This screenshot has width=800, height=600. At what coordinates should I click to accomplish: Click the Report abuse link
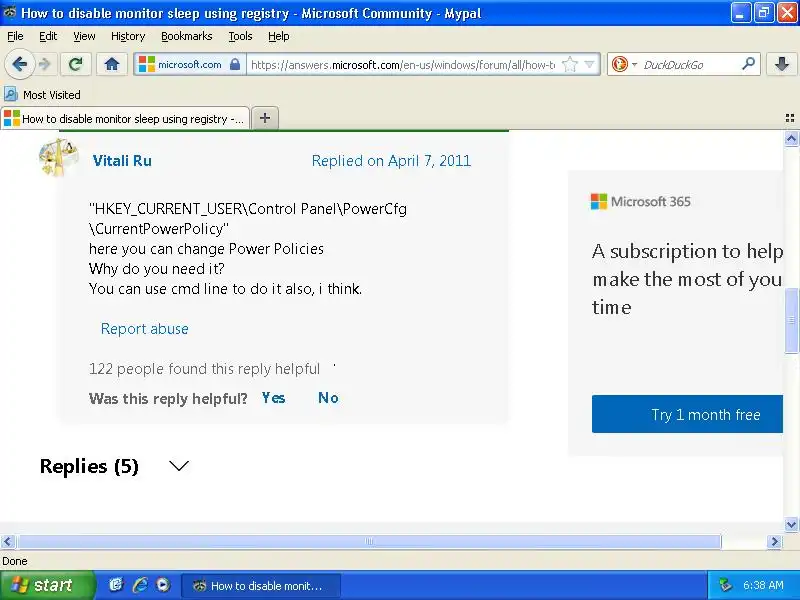pyautogui.click(x=144, y=329)
